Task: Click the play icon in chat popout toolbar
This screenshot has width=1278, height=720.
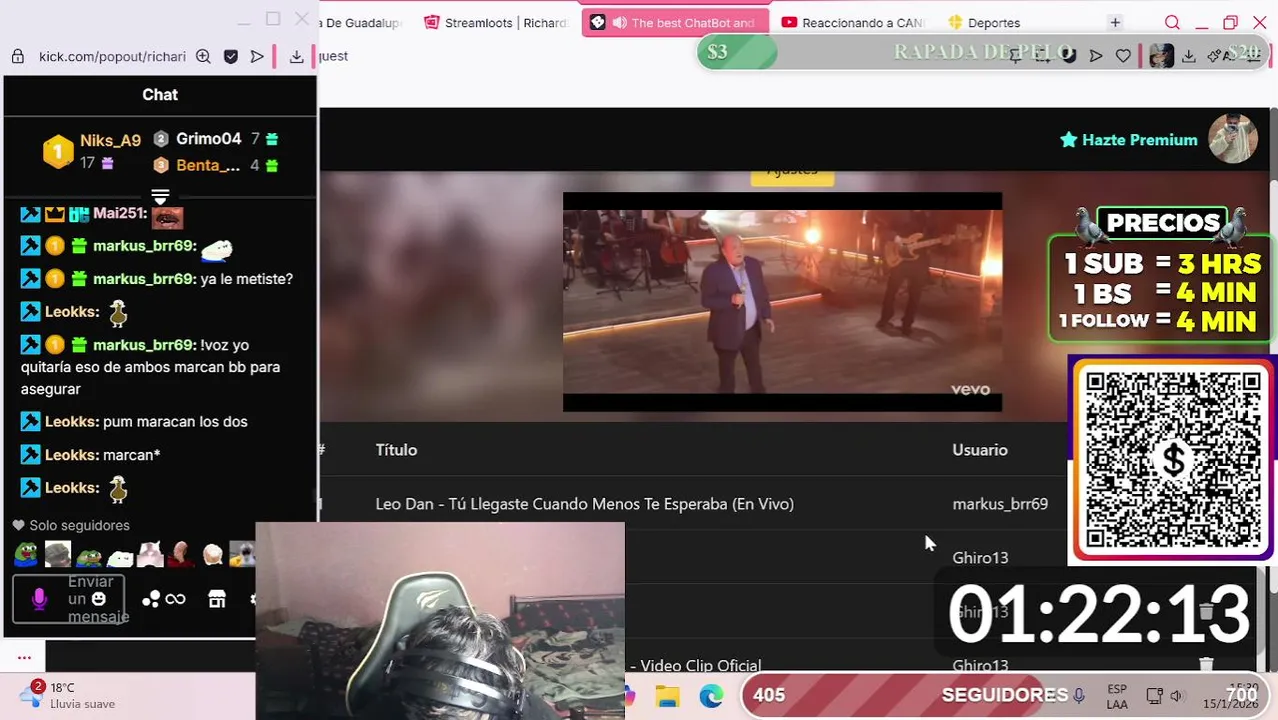Action: click(257, 57)
